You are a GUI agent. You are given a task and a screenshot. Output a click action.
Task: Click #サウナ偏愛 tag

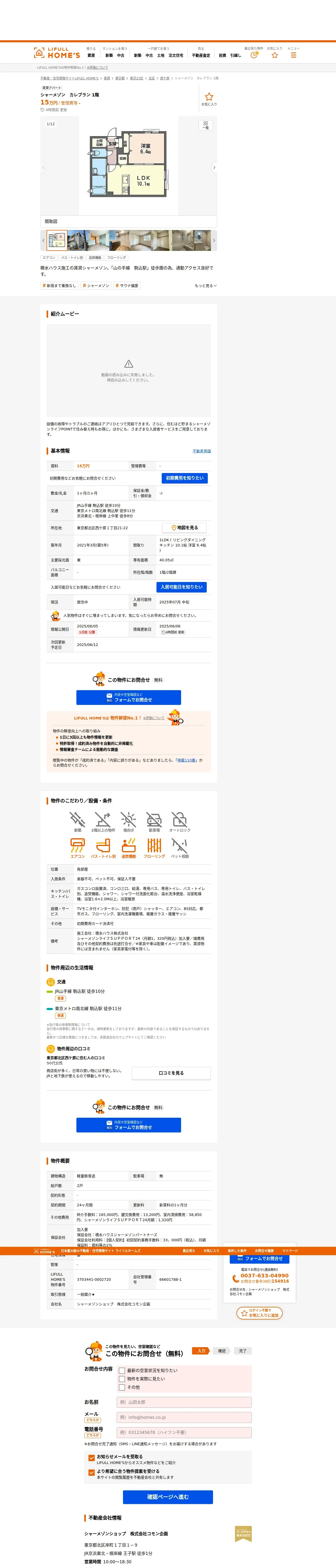pos(127,285)
